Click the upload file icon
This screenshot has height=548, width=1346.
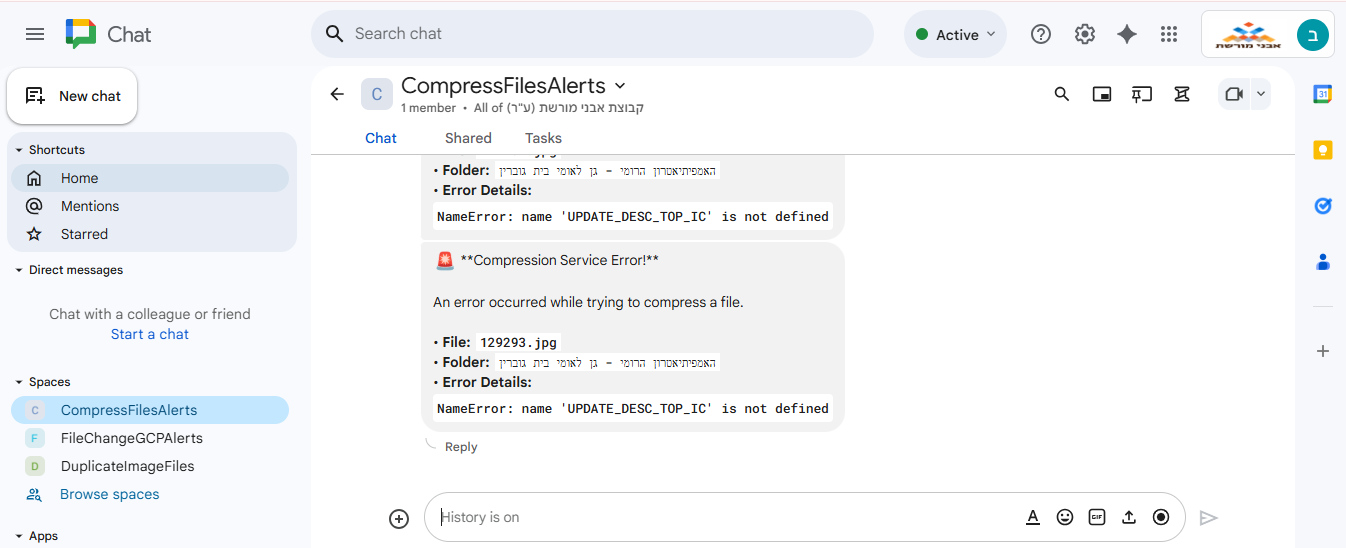1129,517
